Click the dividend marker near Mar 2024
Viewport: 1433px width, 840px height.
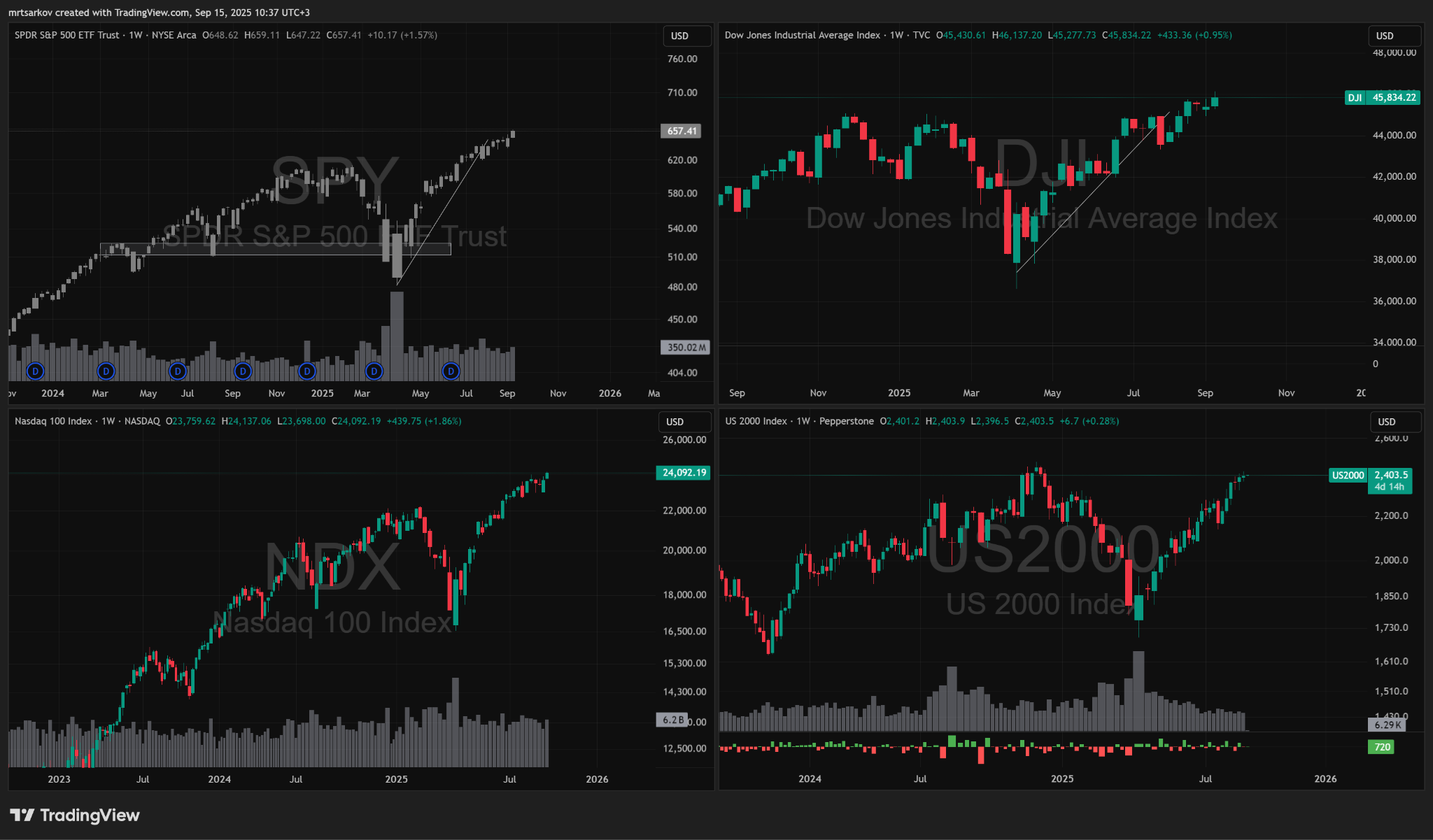(106, 371)
